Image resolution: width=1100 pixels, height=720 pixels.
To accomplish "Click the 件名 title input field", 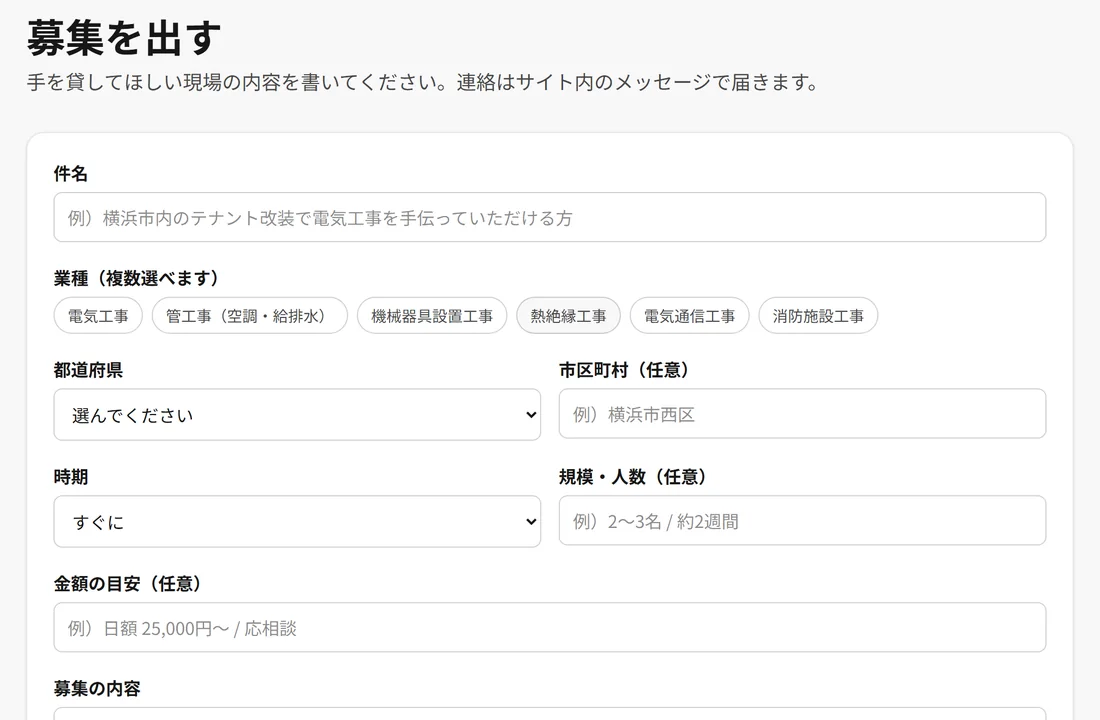I will 549,218.
